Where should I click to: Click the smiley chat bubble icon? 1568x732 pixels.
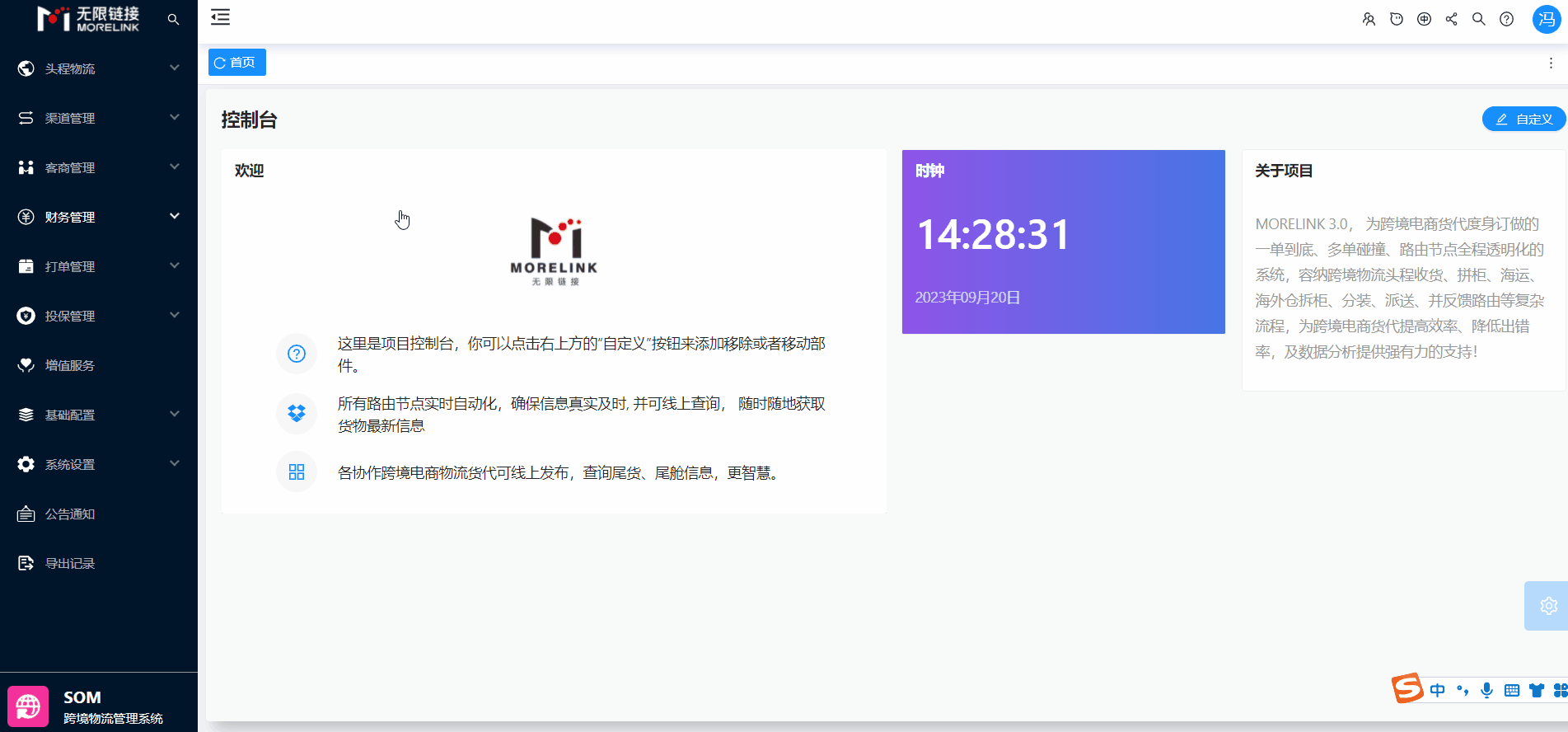[1396, 19]
